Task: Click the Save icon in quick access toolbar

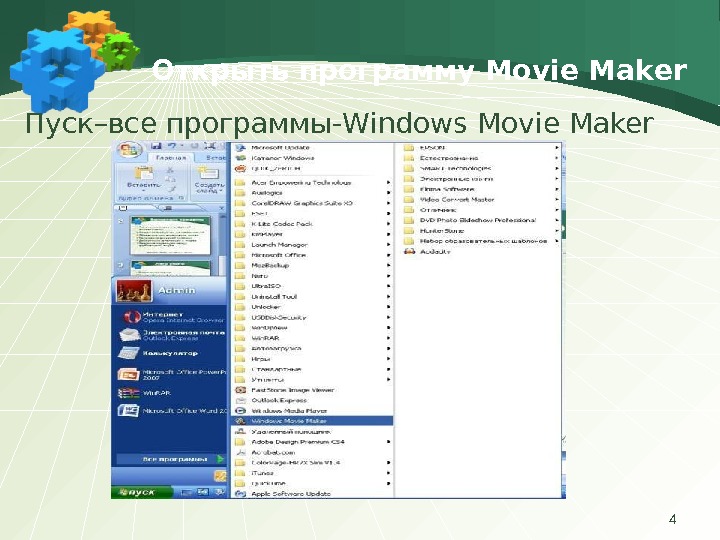Action: pos(156,146)
